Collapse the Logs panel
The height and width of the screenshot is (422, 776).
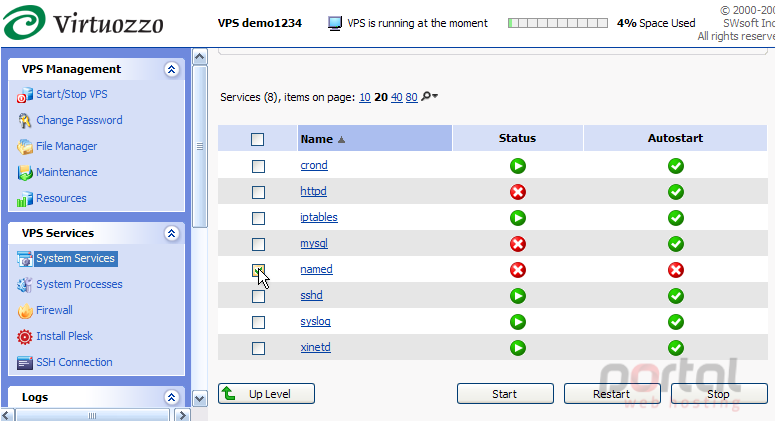click(171, 397)
